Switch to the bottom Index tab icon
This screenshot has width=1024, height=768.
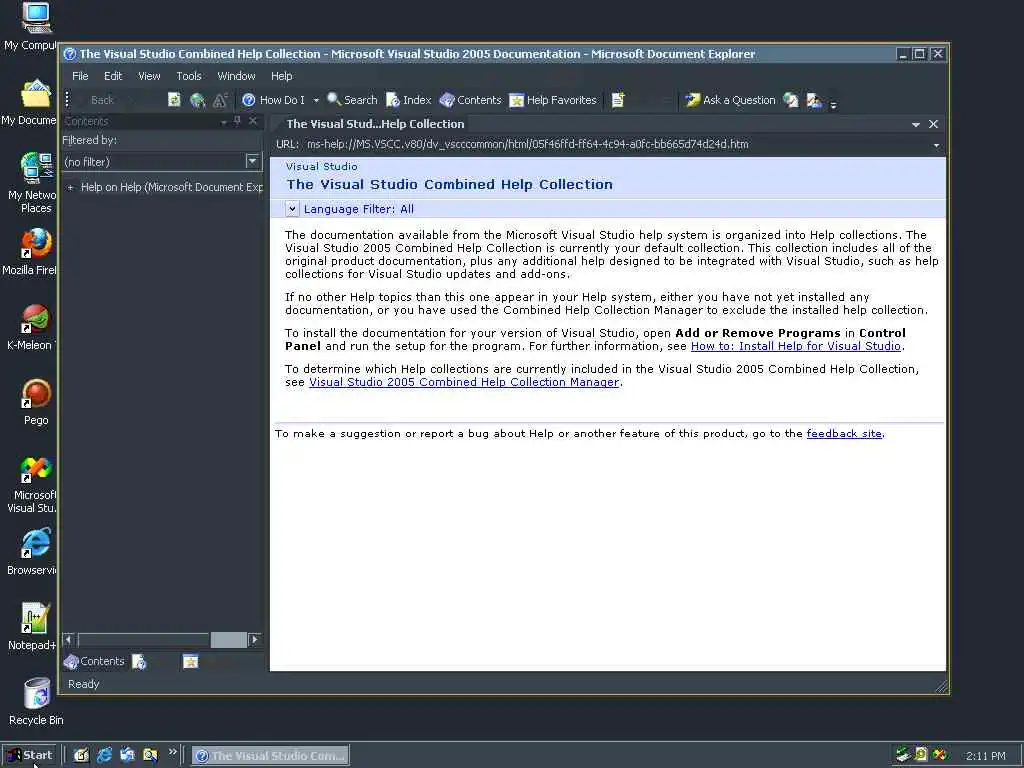139,662
